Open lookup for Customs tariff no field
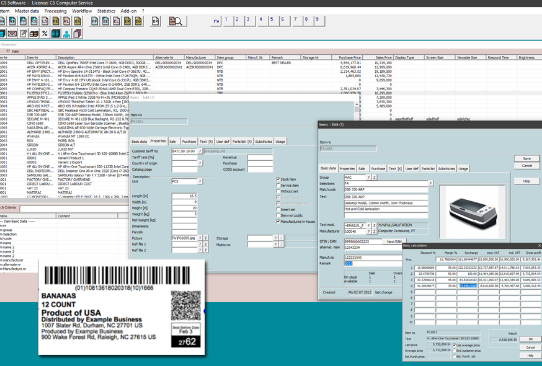The height and width of the screenshot is (366, 542). click(x=200, y=151)
